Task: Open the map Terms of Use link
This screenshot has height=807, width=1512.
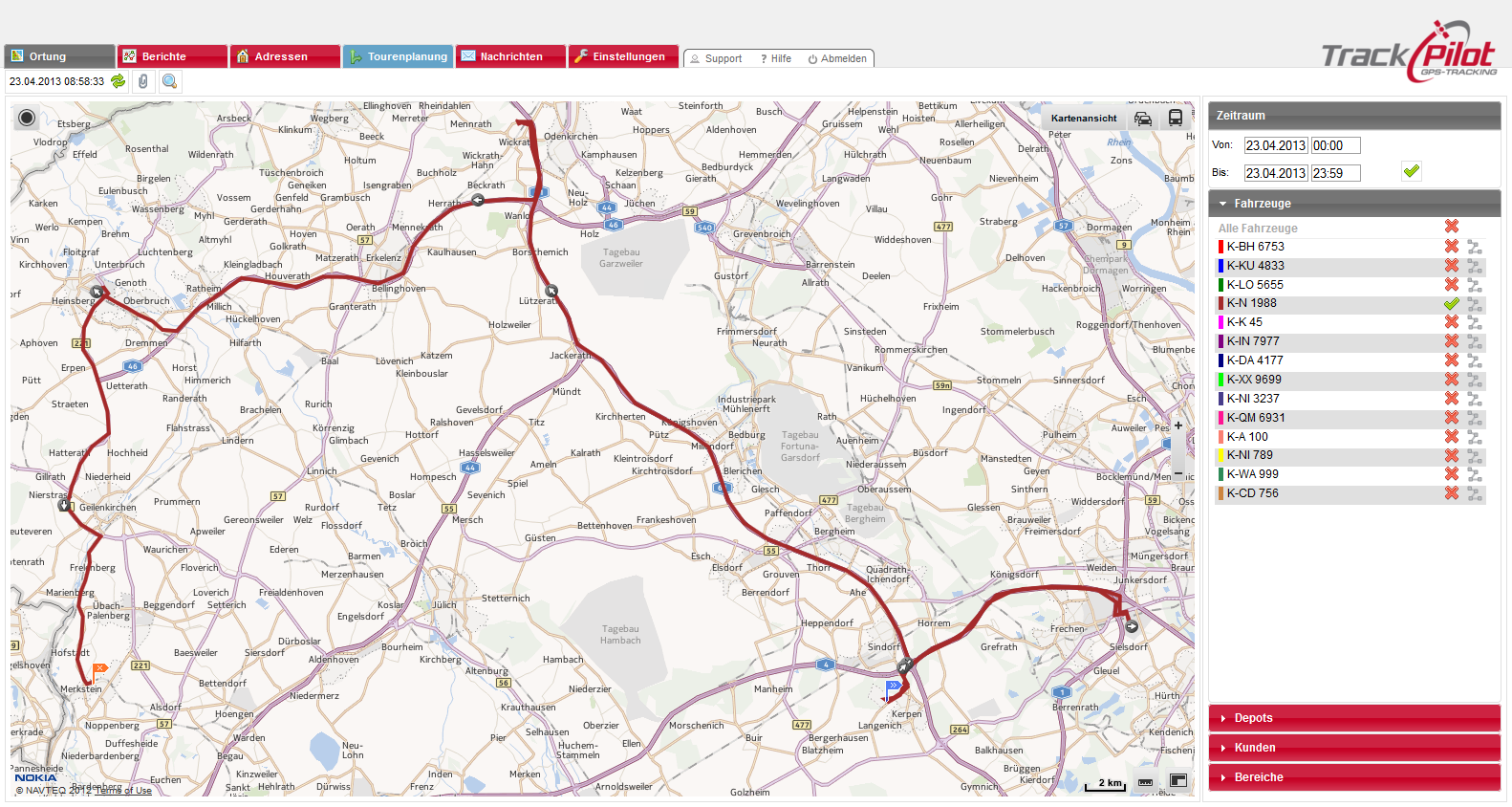Action: tap(123, 791)
